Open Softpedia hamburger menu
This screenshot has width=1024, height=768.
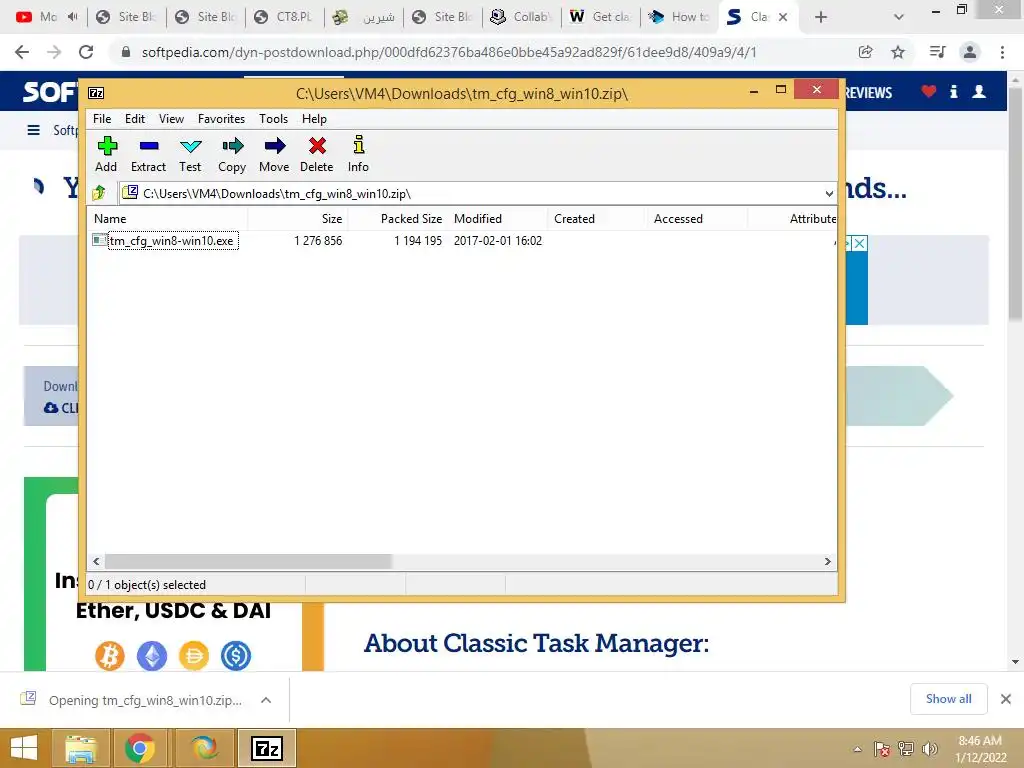point(34,130)
